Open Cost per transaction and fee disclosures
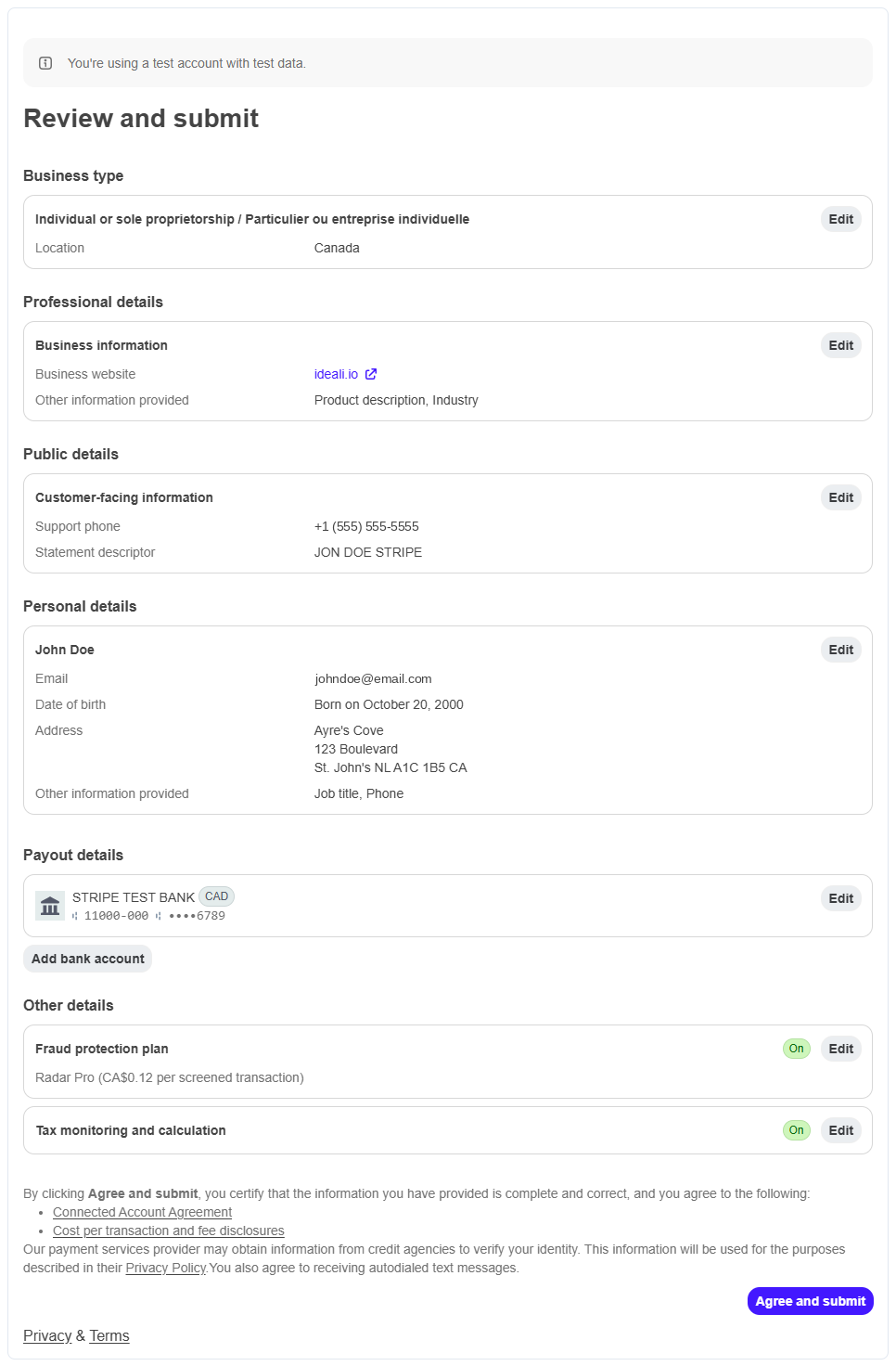Viewport: 896px width, 1366px height. (169, 1231)
